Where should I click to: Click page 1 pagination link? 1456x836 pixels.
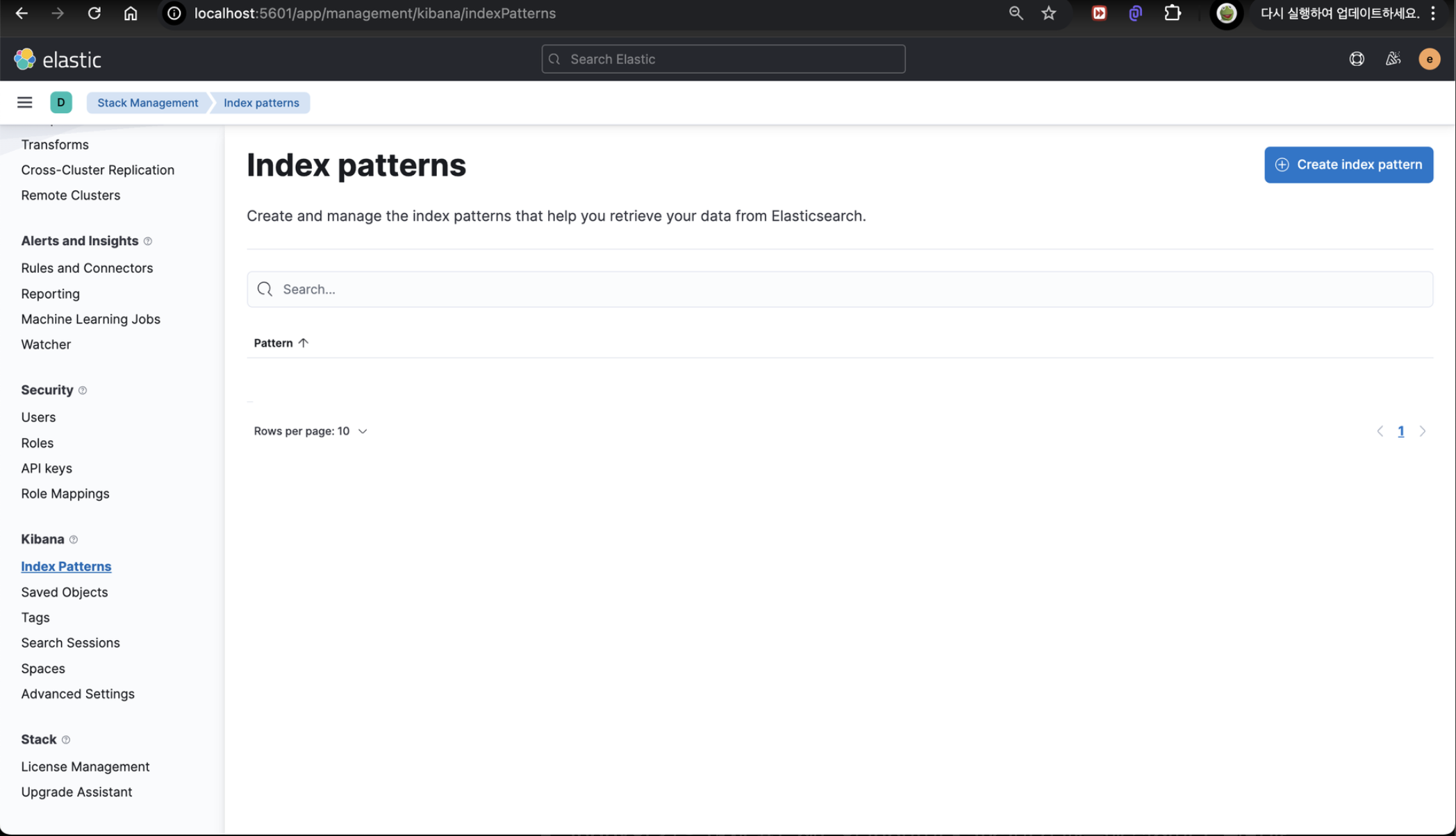coord(1400,431)
